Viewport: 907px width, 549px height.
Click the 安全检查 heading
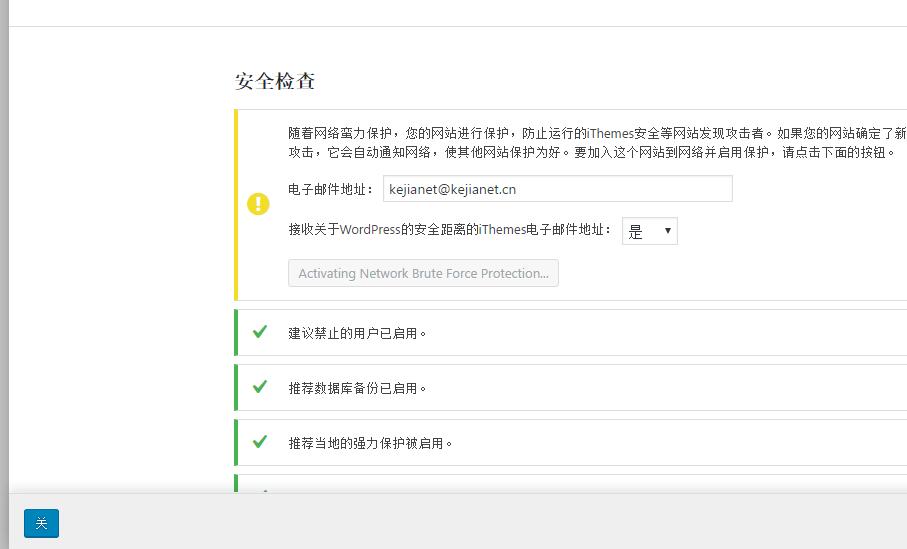(x=275, y=81)
